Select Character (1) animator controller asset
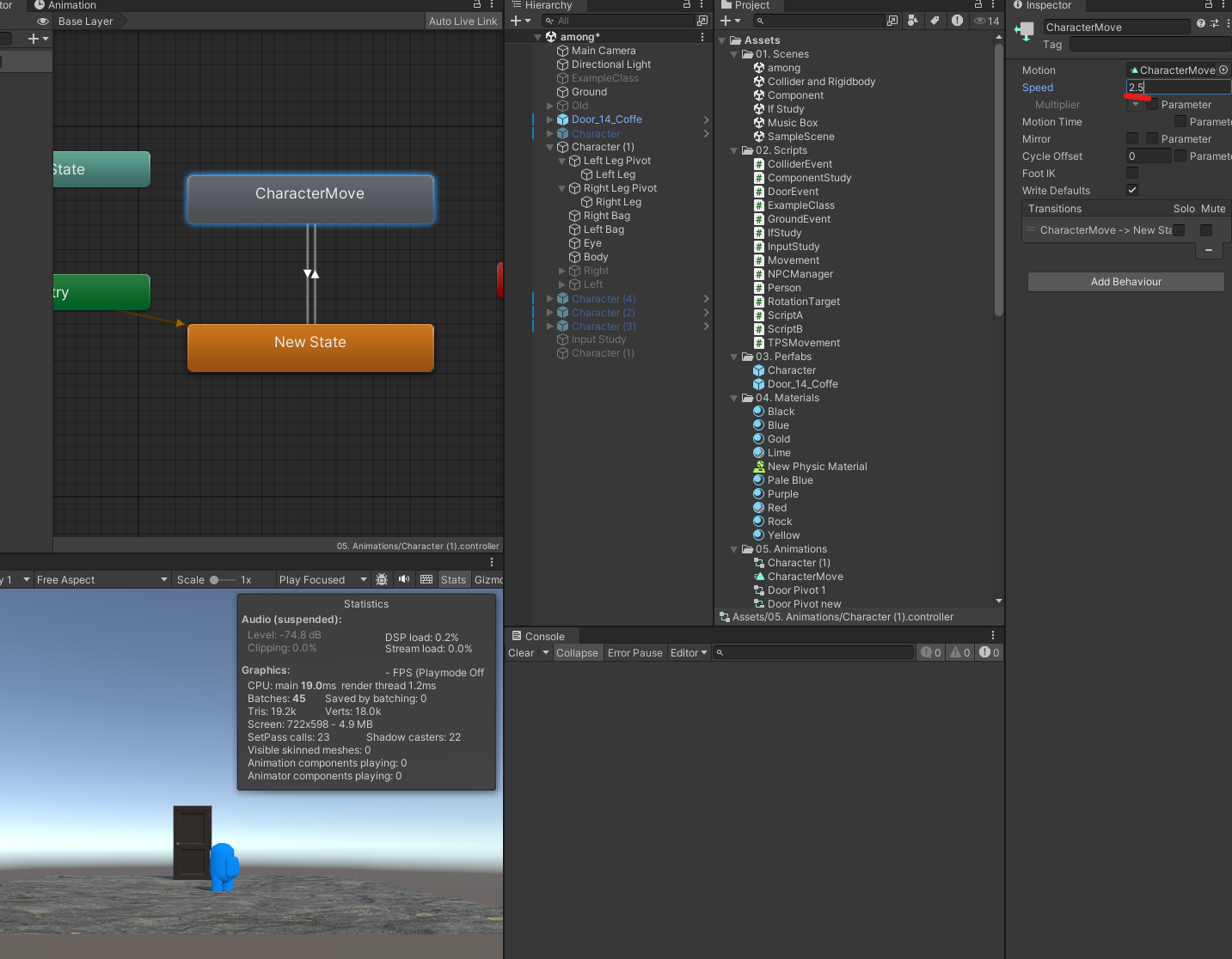Screen dimensions: 1232x959 pyautogui.click(x=799, y=563)
